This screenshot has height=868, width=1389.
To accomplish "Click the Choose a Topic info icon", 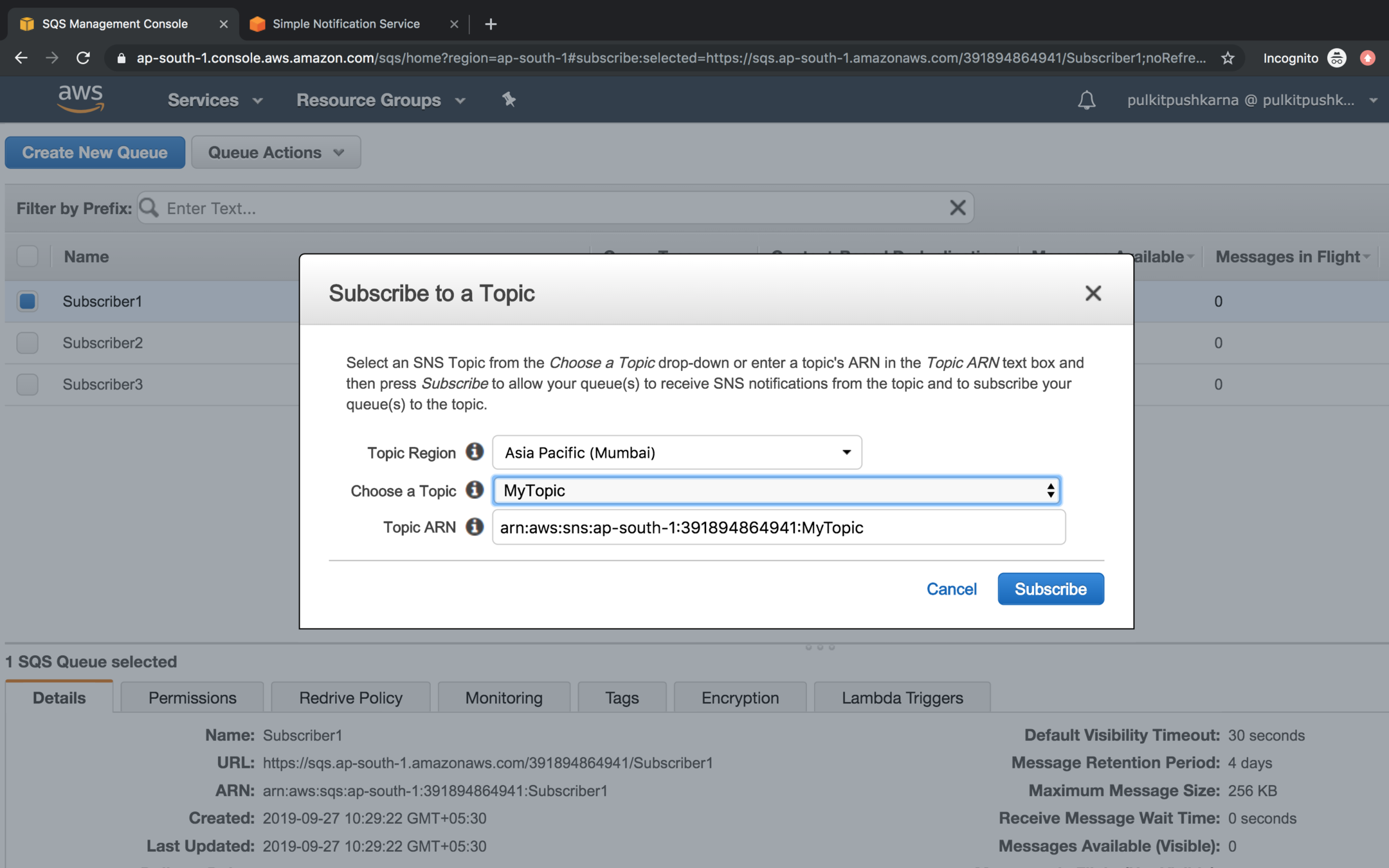I will (x=475, y=490).
